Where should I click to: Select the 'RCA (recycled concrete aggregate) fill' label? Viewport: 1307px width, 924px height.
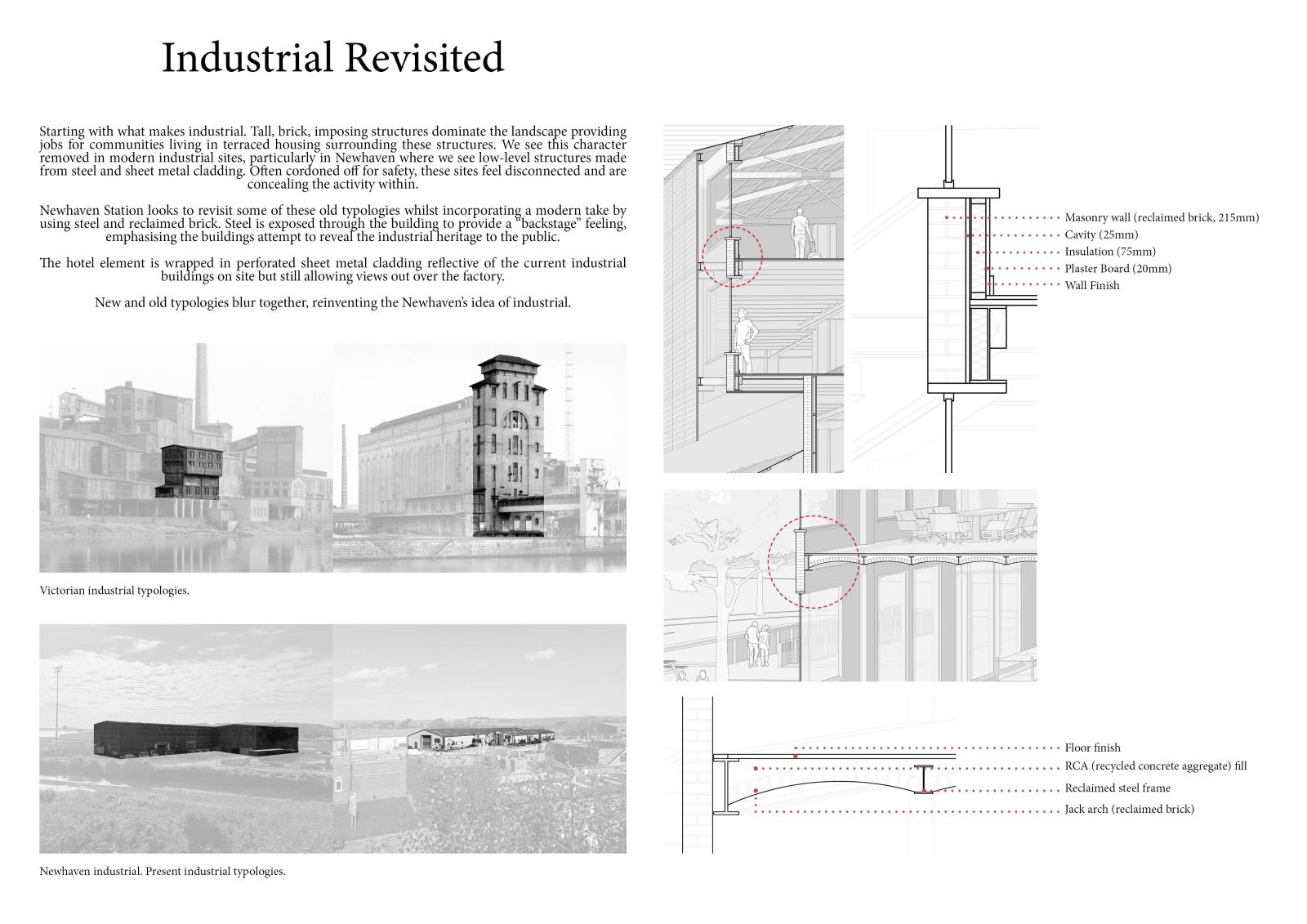(1155, 766)
